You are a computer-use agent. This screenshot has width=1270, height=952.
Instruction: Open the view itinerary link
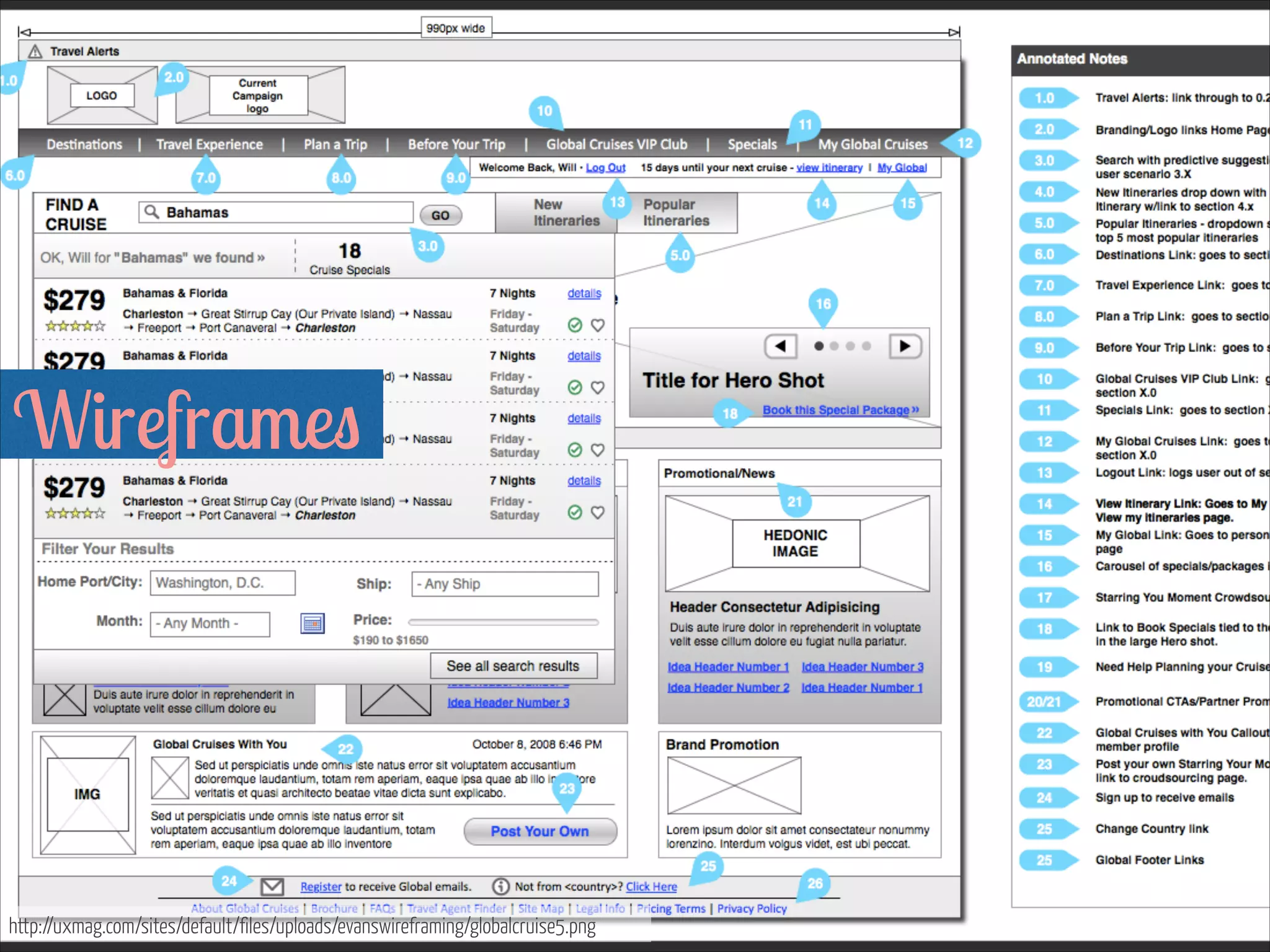[x=829, y=168]
